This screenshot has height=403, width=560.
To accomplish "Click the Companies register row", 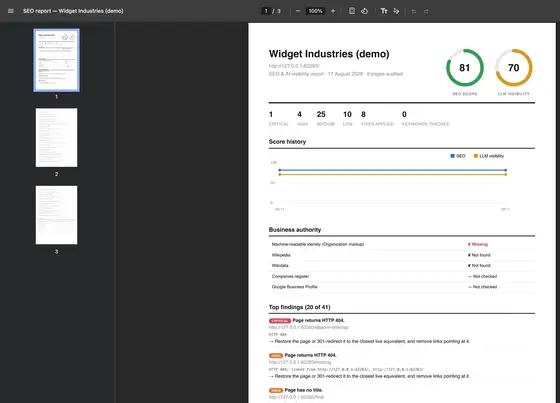I will pyautogui.click(x=402, y=276).
